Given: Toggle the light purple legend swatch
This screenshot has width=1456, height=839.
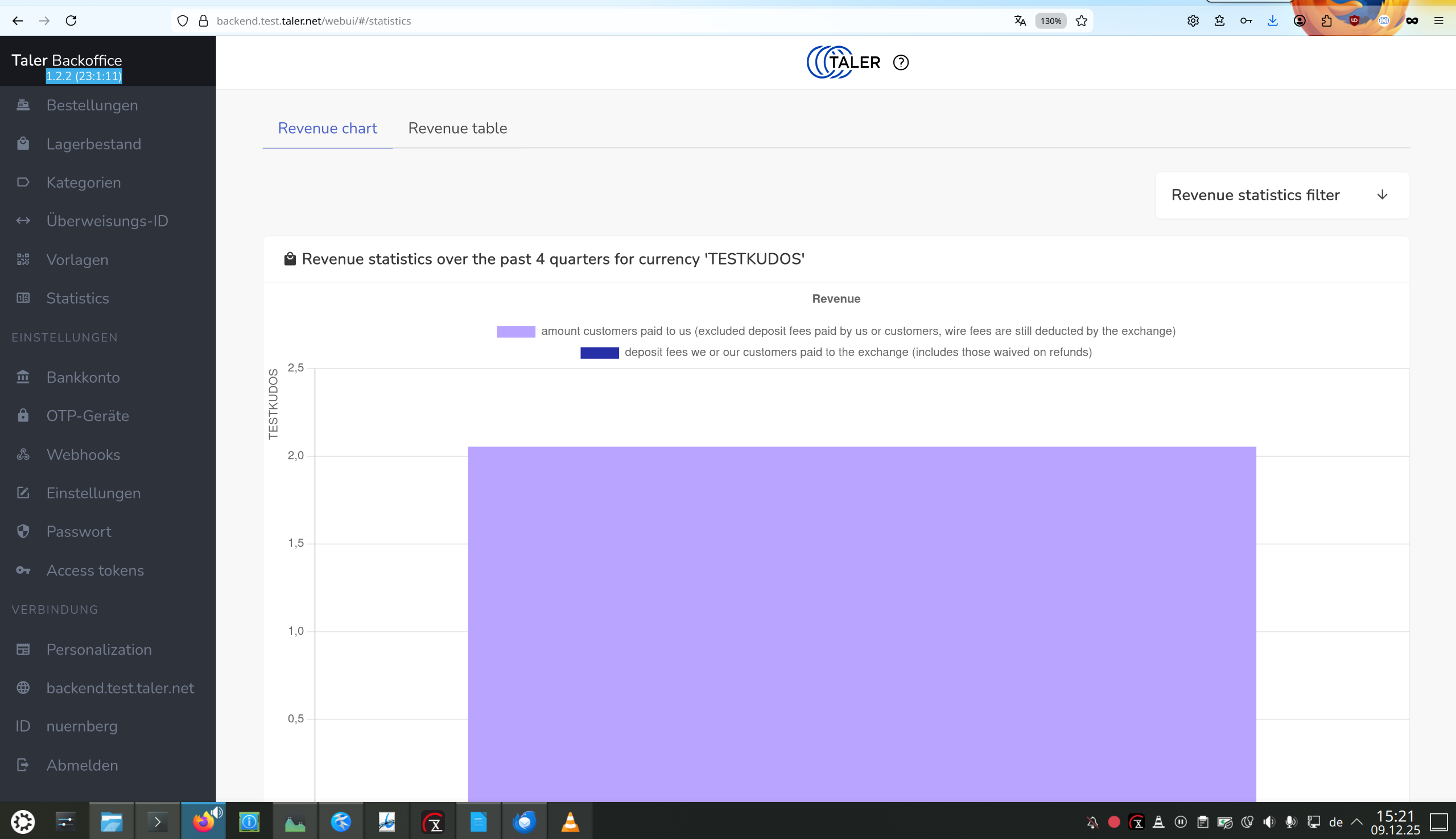Looking at the screenshot, I should point(516,332).
